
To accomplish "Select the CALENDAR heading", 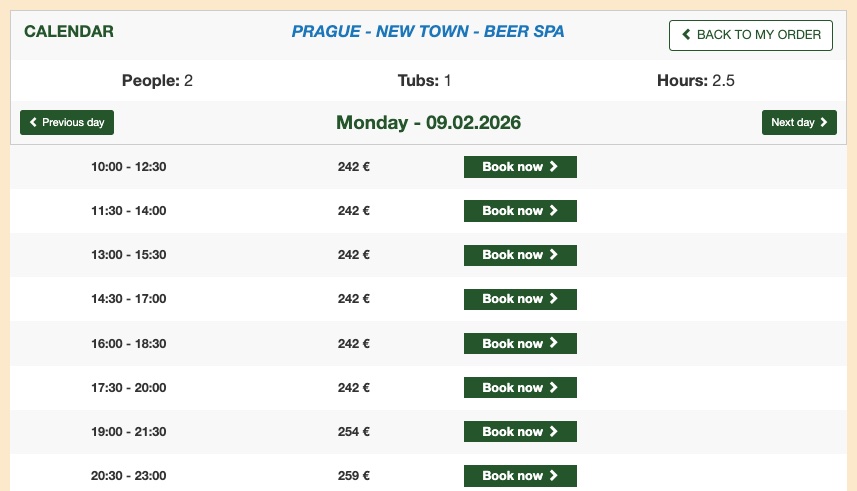I will (x=69, y=31).
